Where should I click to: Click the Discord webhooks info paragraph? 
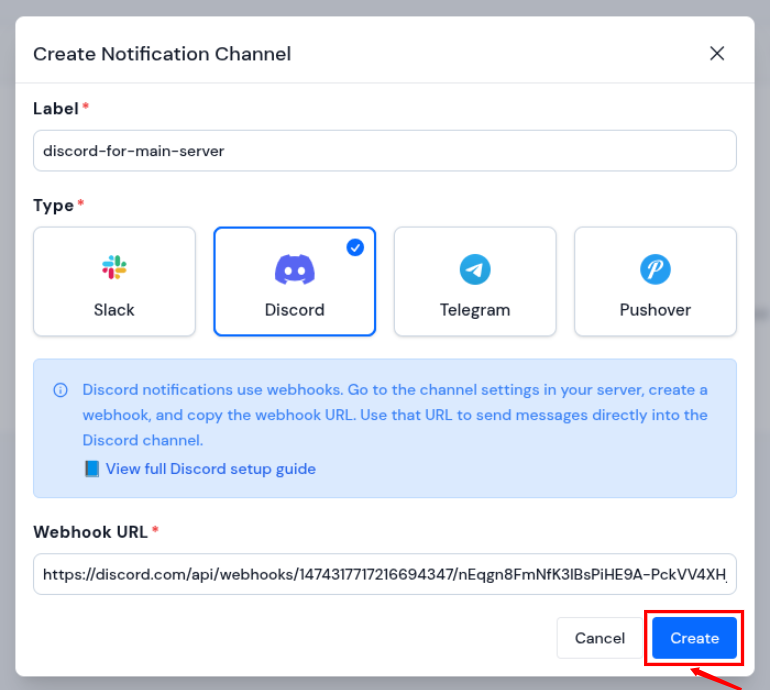(395, 415)
